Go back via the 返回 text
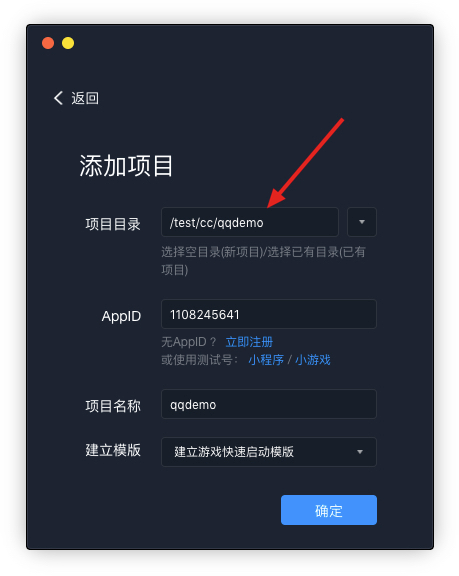The height and width of the screenshot is (576, 459). 85,98
